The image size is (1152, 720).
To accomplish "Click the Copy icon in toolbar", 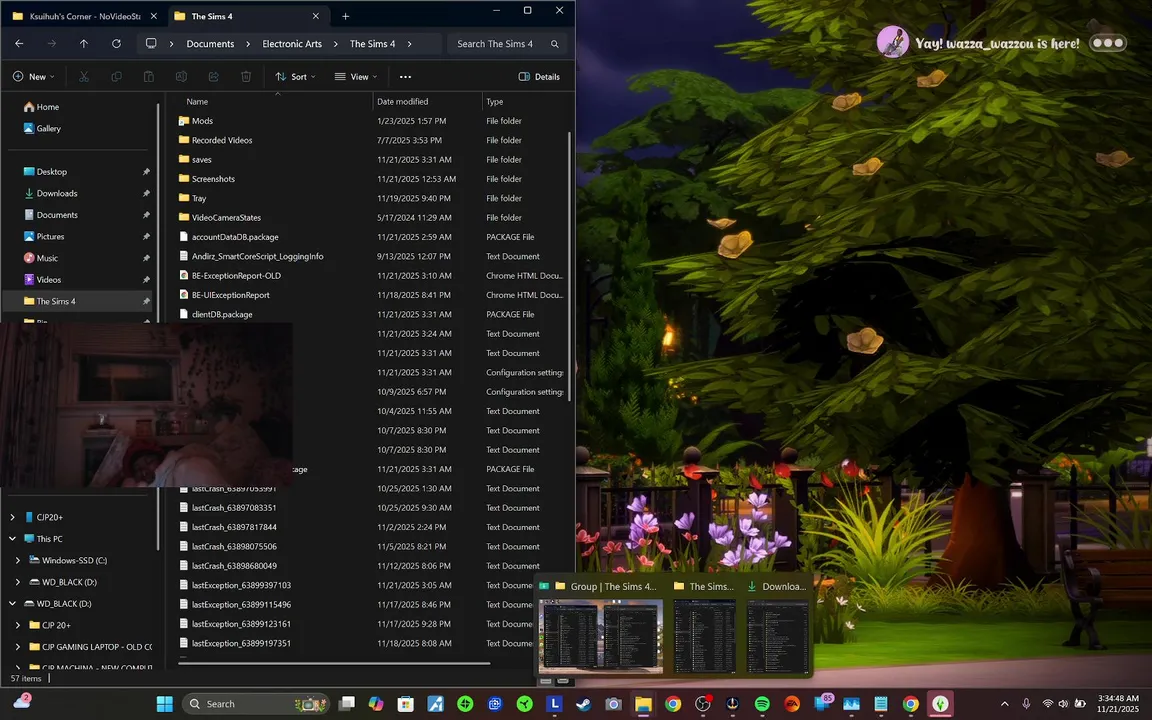I will pos(116,76).
